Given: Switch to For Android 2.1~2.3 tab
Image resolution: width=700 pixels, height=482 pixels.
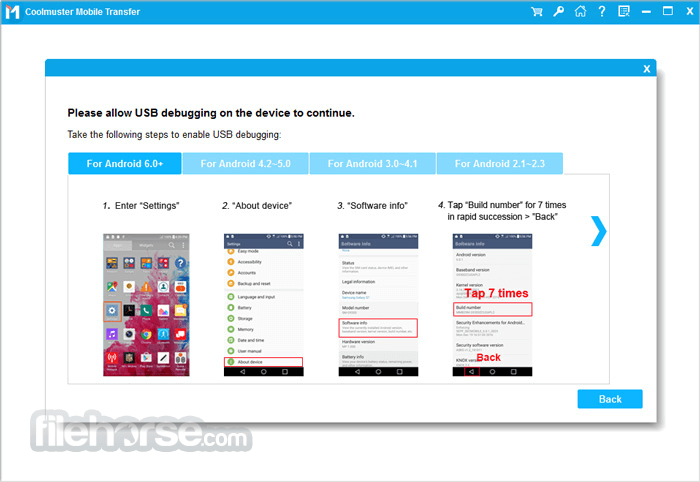Looking at the screenshot, I should tap(500, 163).
